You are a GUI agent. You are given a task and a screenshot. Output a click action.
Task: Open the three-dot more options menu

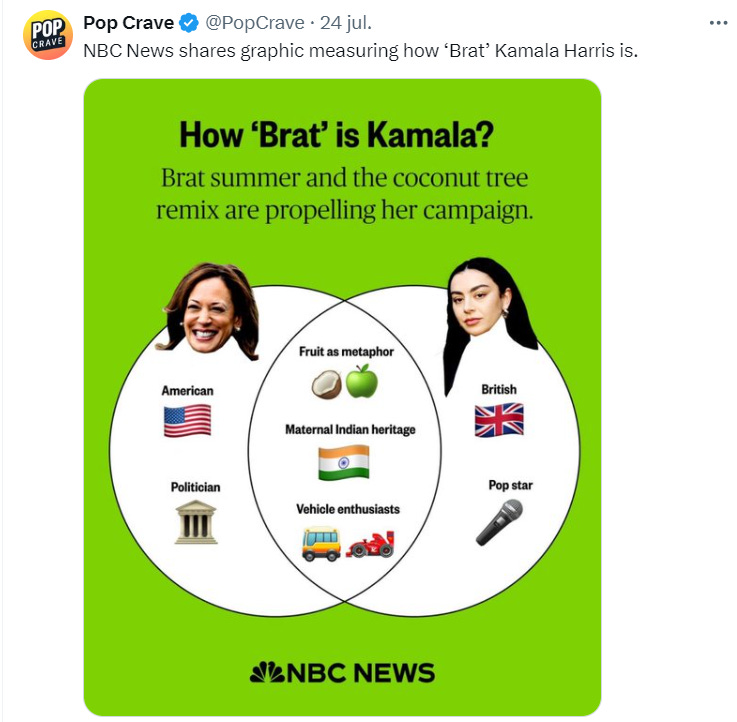718,23
